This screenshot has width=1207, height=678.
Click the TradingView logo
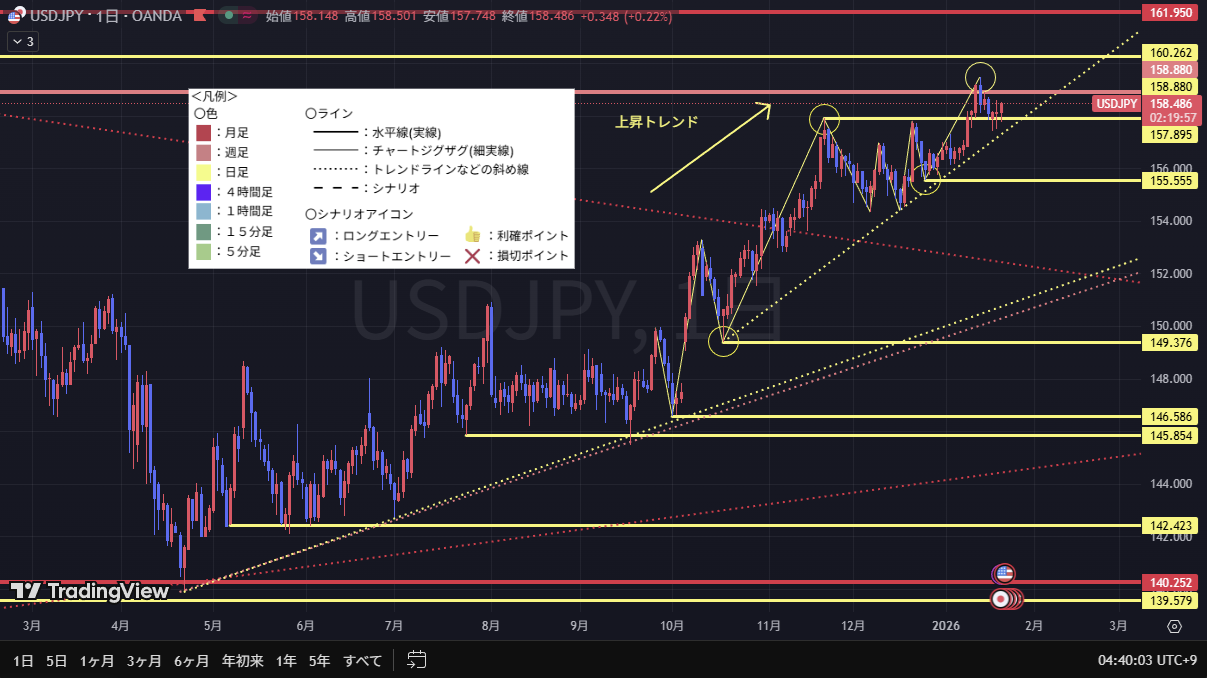(89, 591)
